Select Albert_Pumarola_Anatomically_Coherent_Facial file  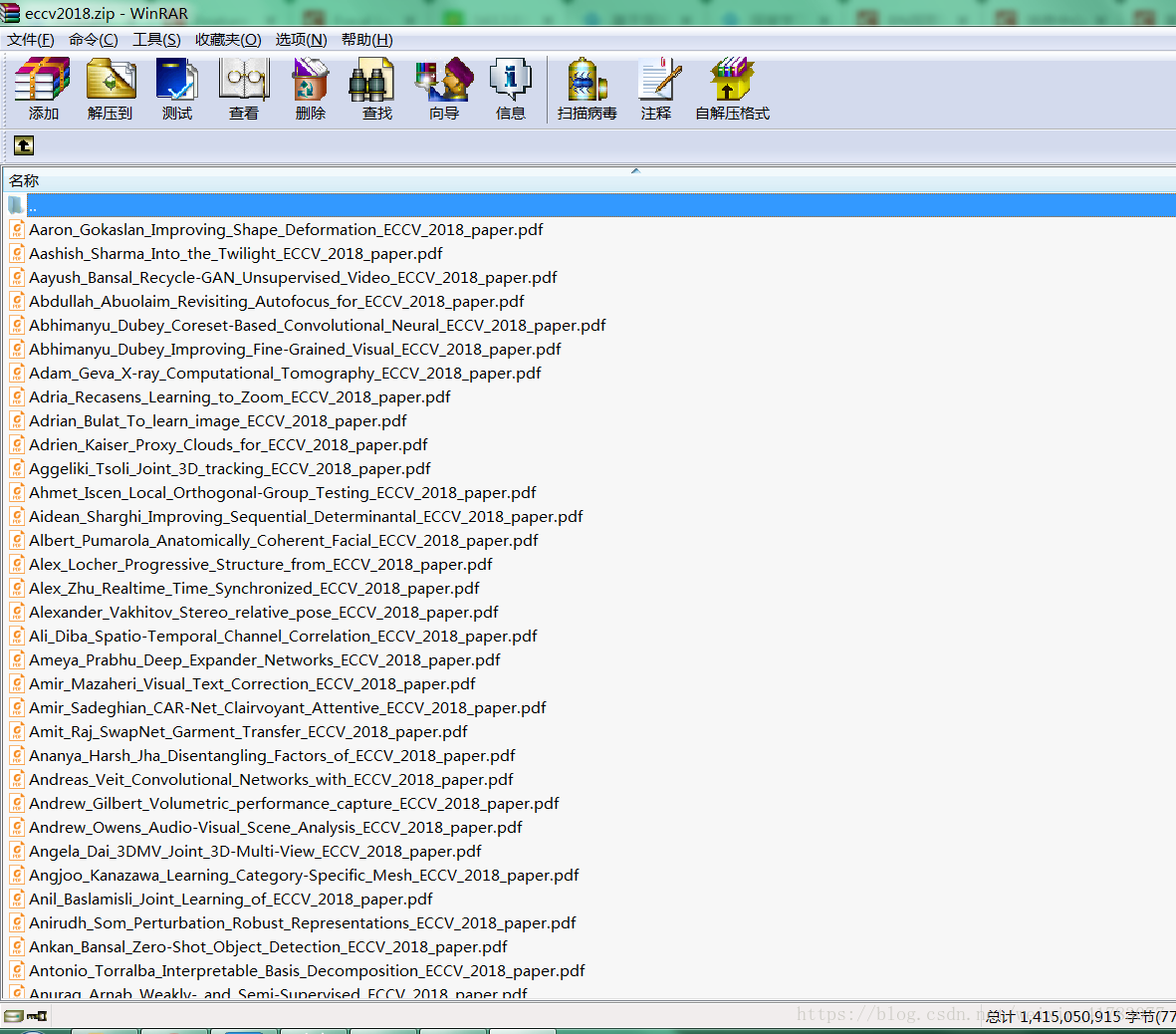284,541
